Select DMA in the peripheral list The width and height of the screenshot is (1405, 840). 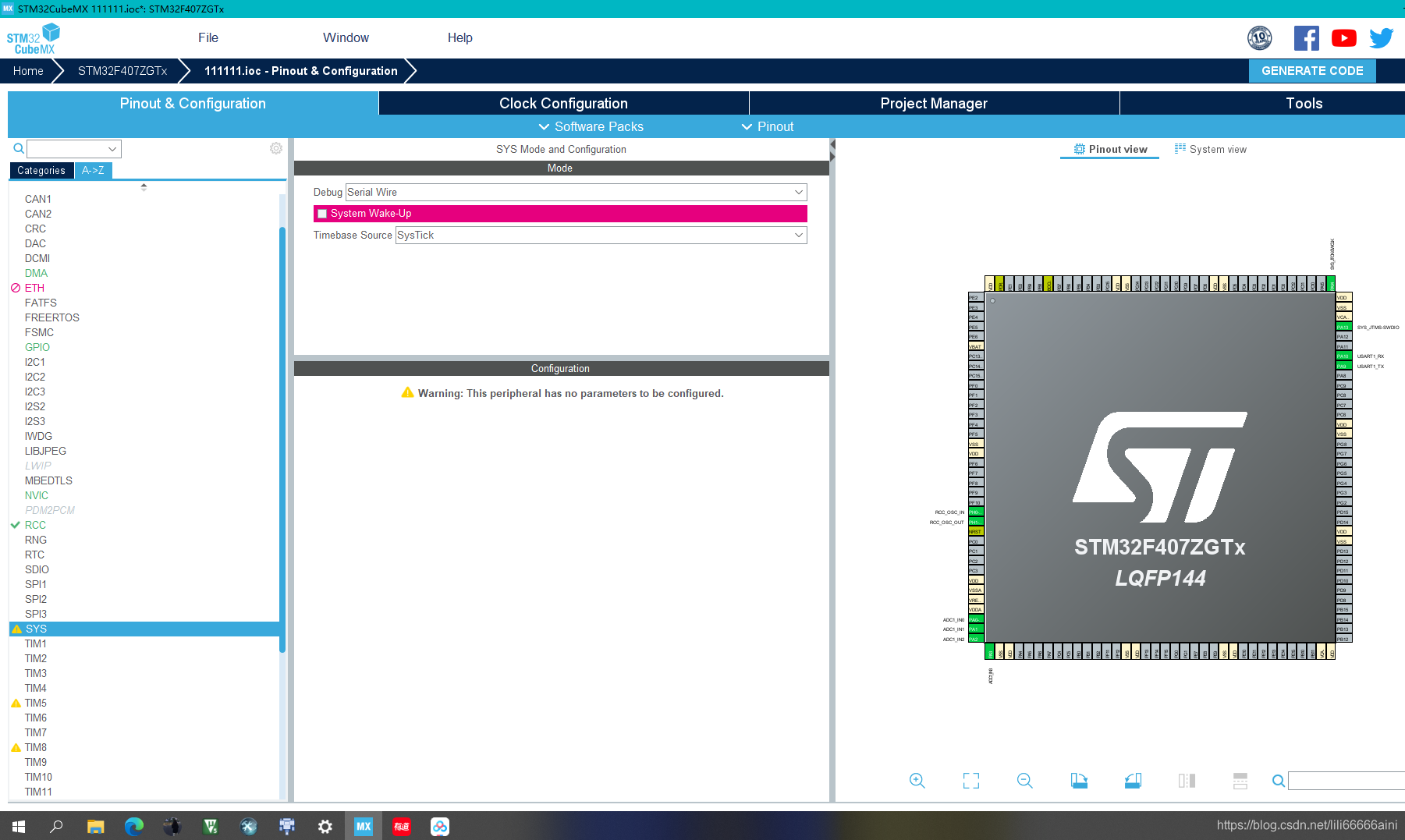36,273
